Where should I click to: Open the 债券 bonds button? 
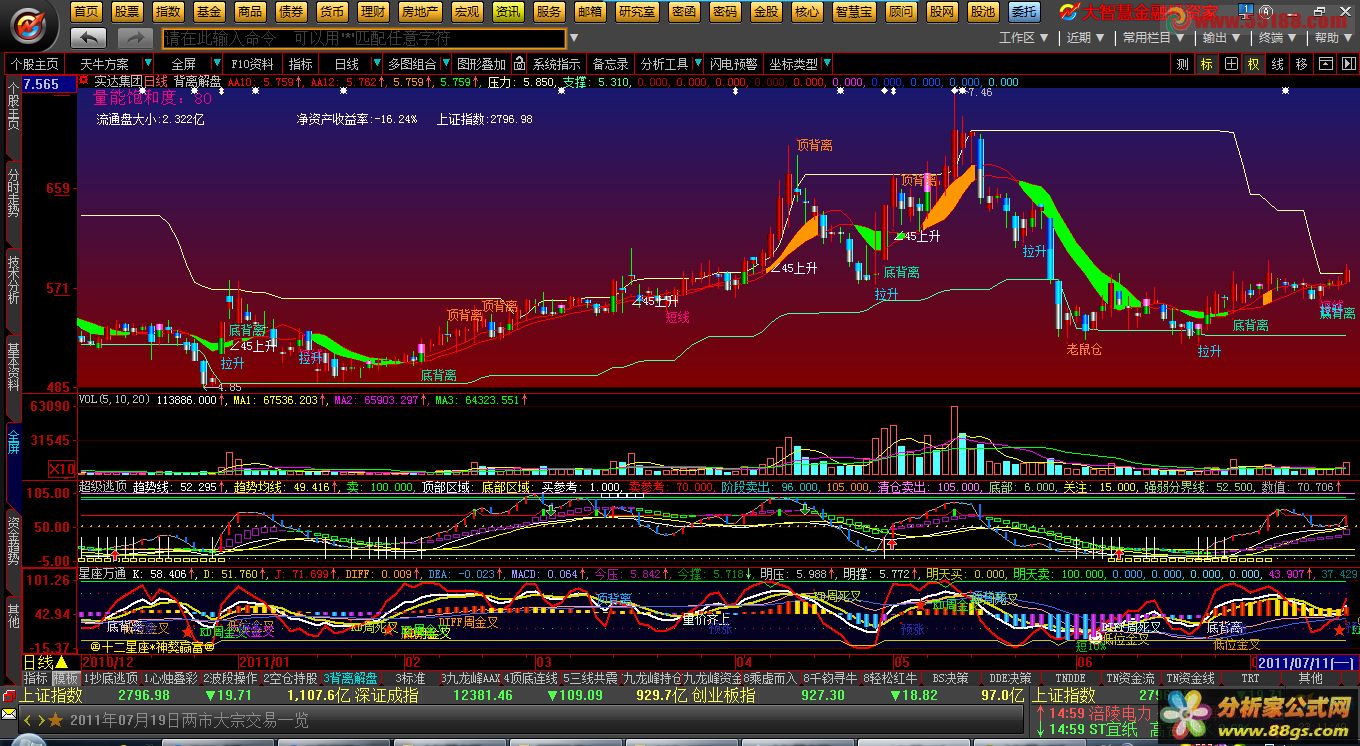(291, 12)
